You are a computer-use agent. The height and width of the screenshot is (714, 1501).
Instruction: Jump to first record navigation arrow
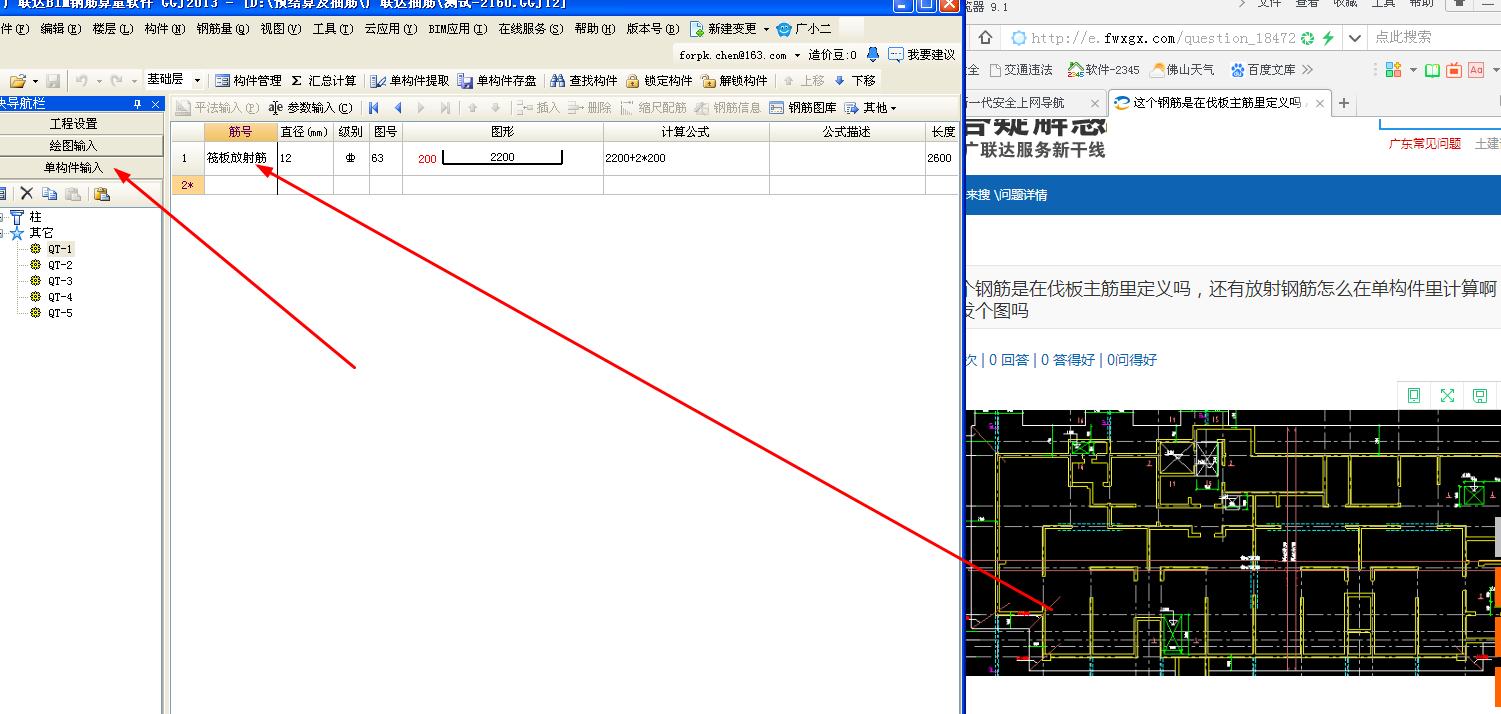[374, 108]
